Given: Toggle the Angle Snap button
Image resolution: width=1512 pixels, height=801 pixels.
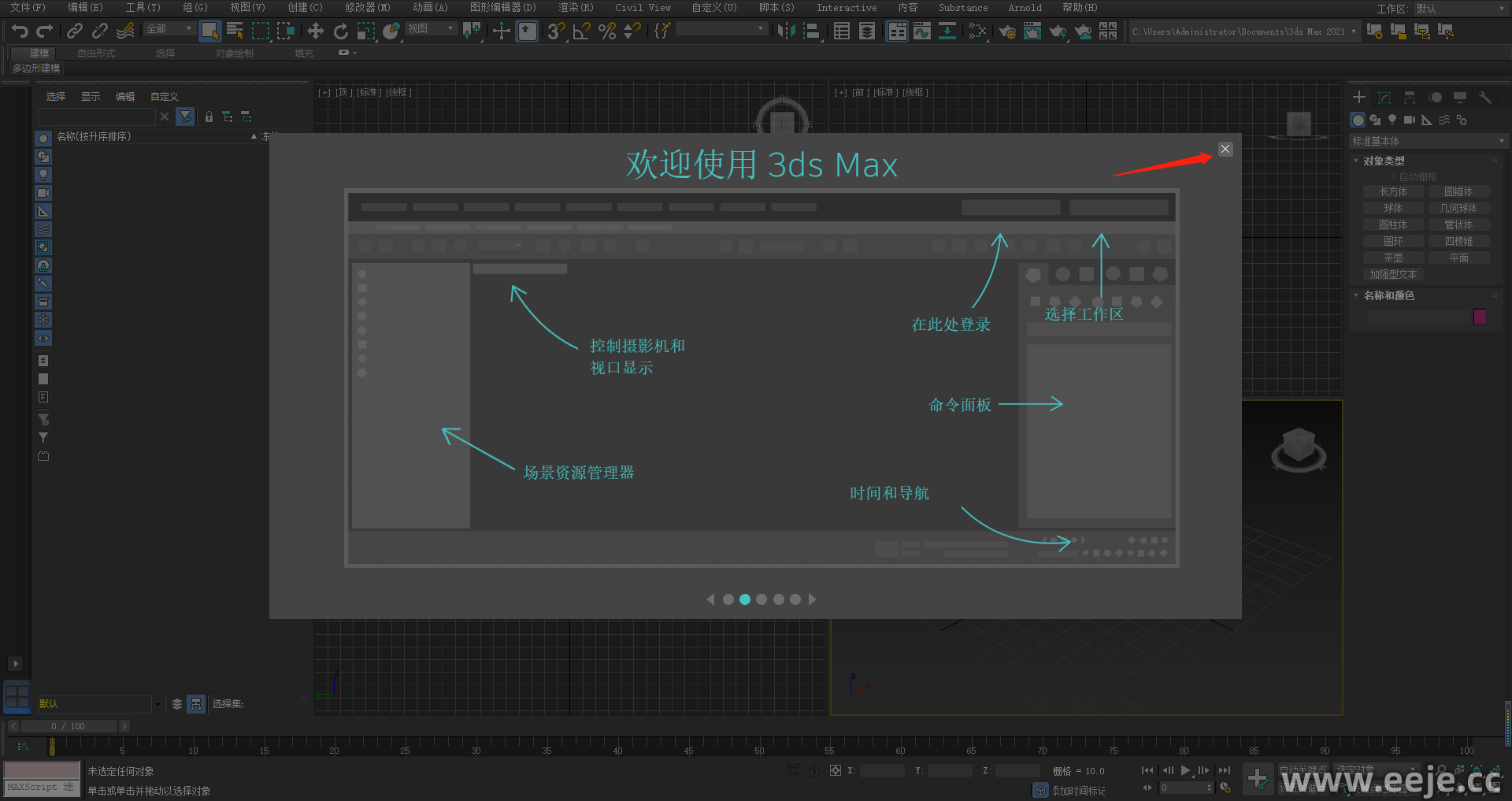Looking at the screenshot, I should coord(581,31).
